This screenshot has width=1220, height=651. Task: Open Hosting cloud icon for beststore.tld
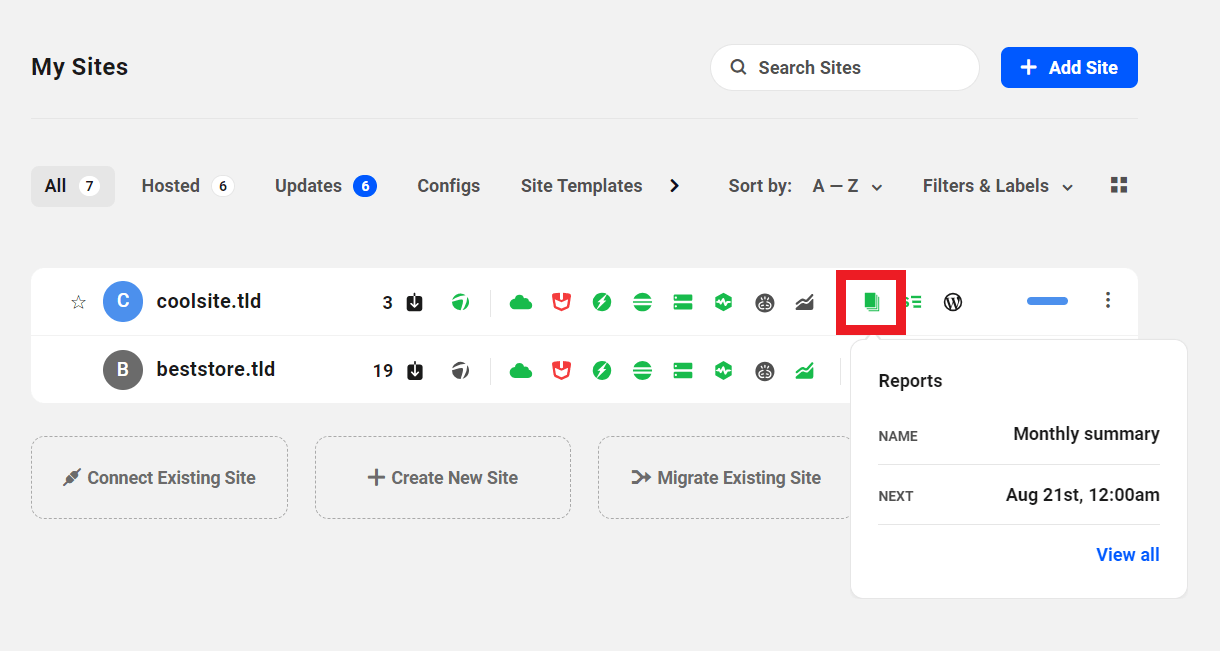coord(520,369)
